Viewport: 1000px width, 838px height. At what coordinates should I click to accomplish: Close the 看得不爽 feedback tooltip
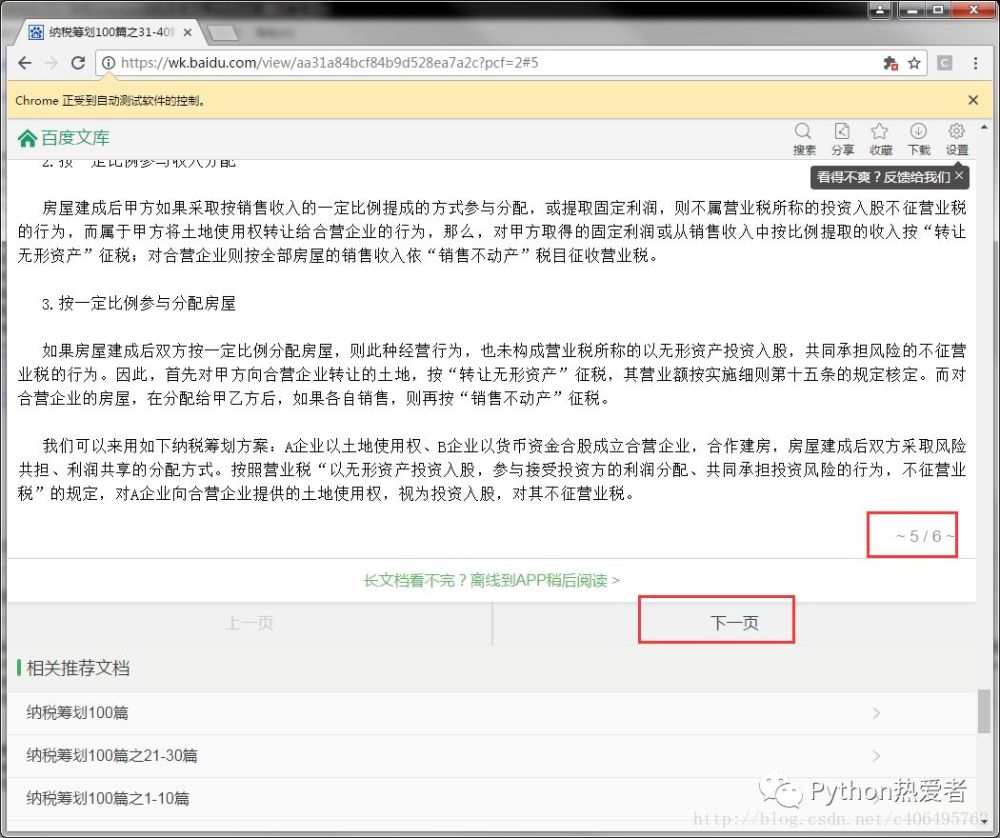pos(959,175)
